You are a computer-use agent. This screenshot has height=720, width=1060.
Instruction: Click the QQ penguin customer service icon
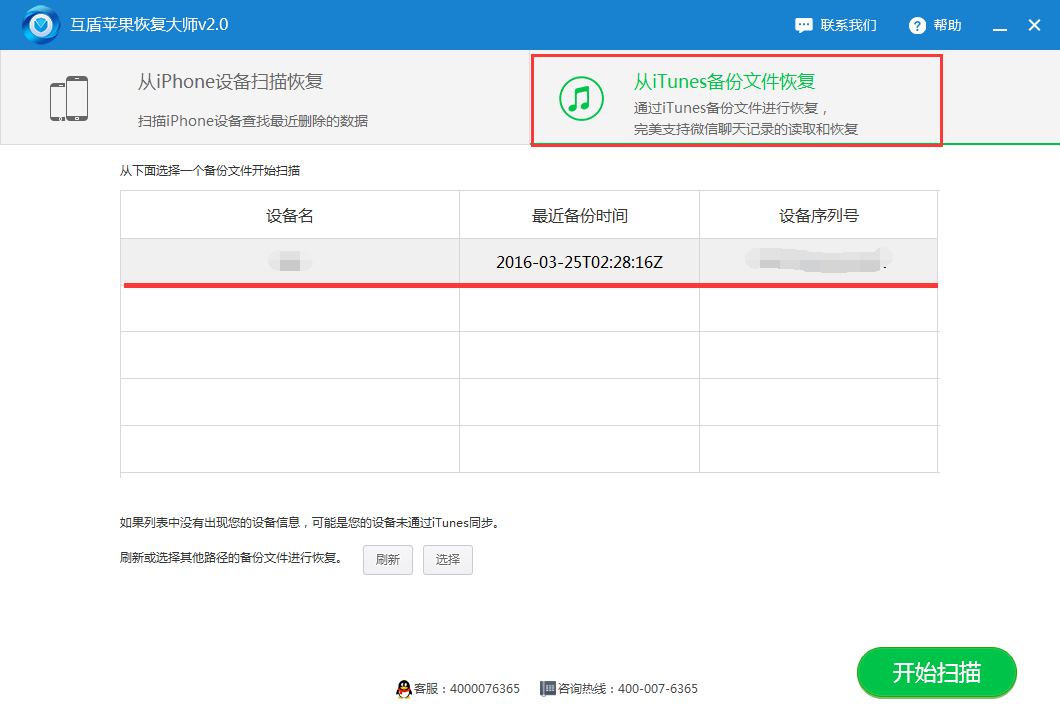tap(403, 688)
